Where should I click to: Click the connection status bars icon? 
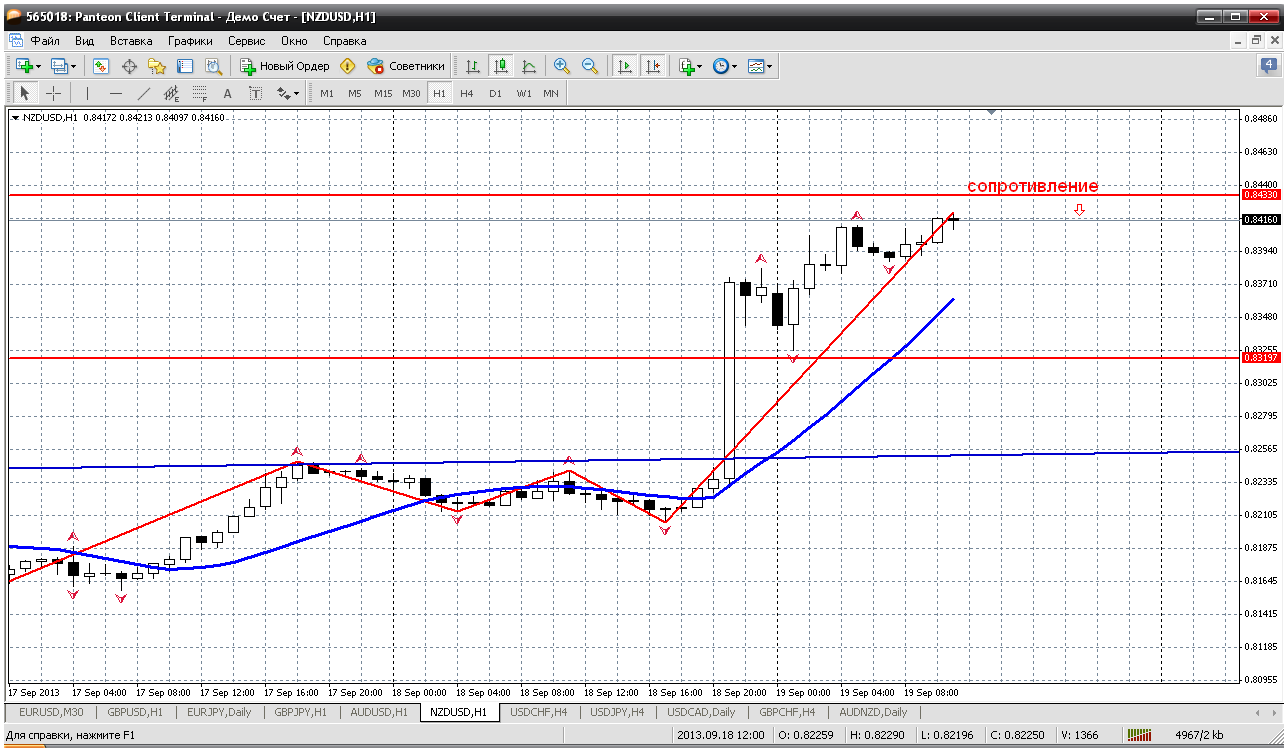pos(1139,735)
